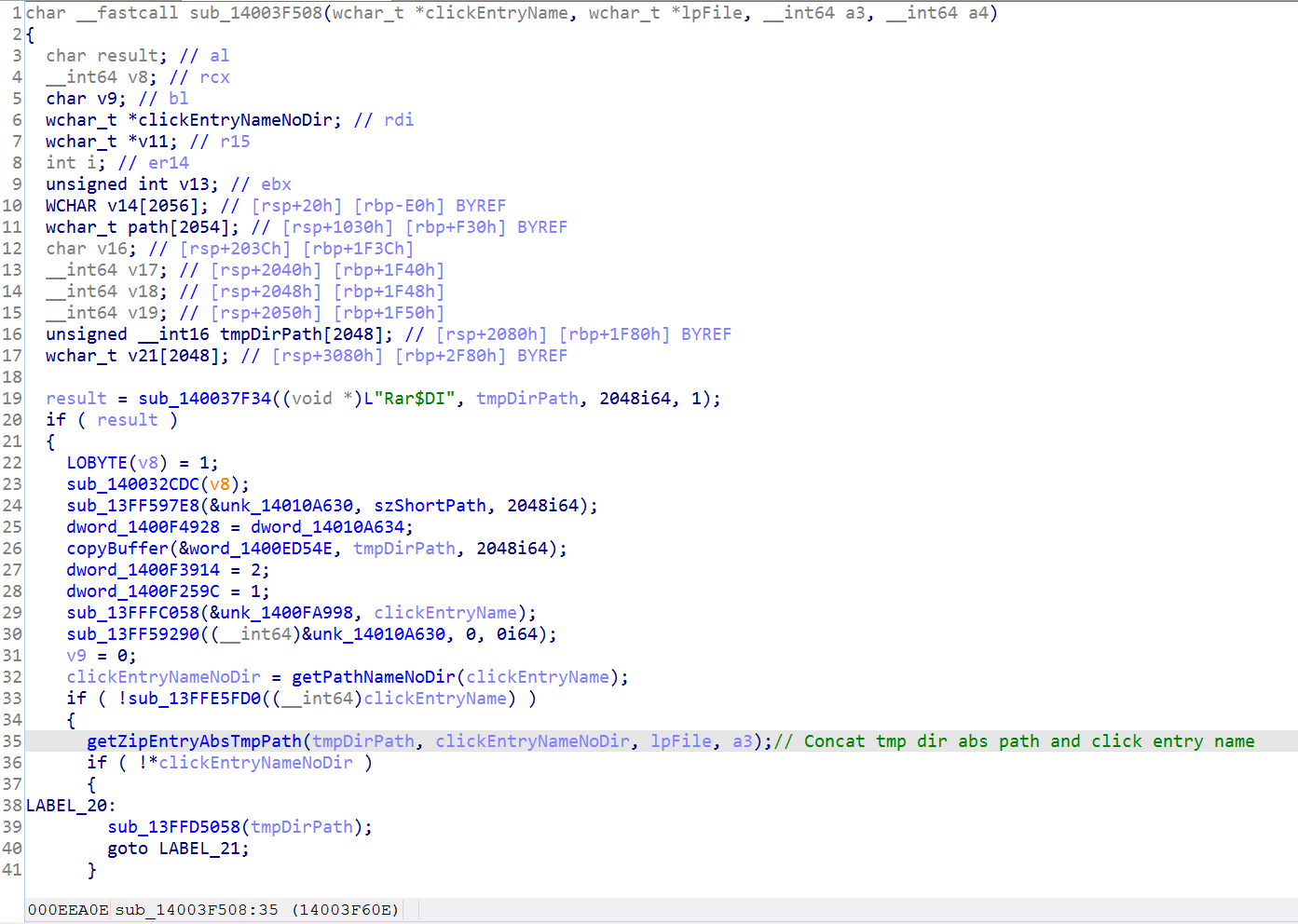Viewport: 1298px width, 924px height.
Task: Select the szShortPath argument
Action: 430,506
